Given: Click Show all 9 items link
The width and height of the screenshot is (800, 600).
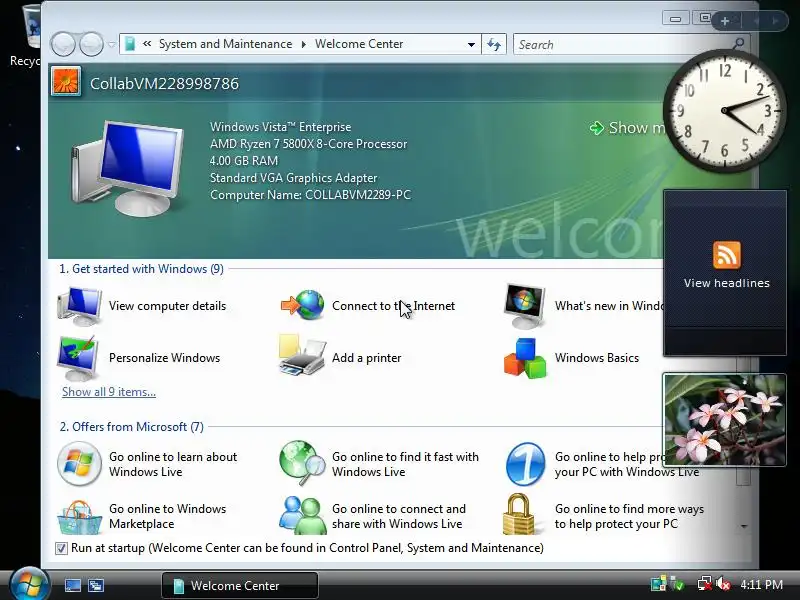Looking at the screenshot, I should pos(109,392).
